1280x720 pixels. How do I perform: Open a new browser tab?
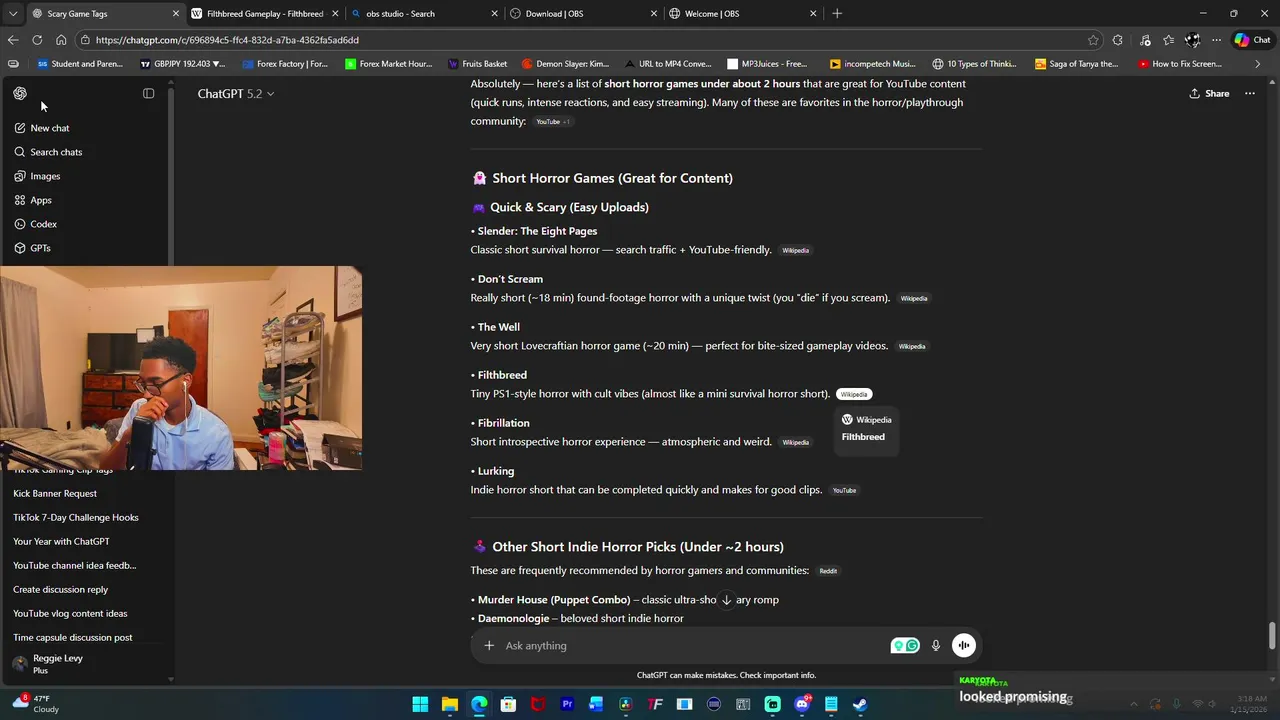[x=837, y=14]
